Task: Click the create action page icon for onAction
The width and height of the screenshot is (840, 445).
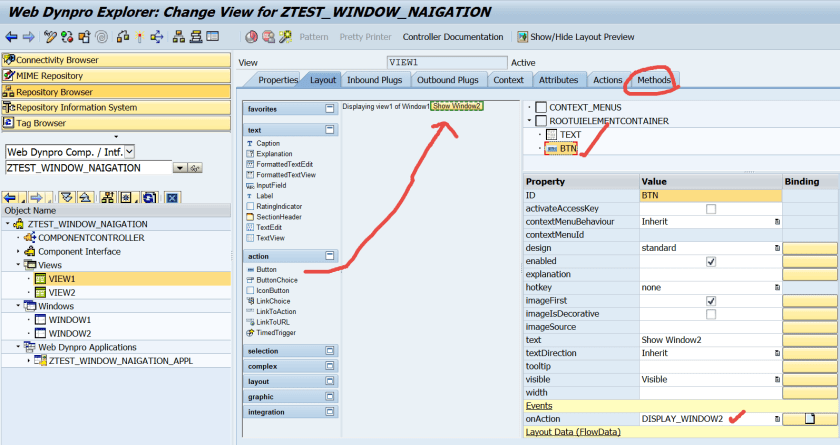Action: (x=809, y=419)
